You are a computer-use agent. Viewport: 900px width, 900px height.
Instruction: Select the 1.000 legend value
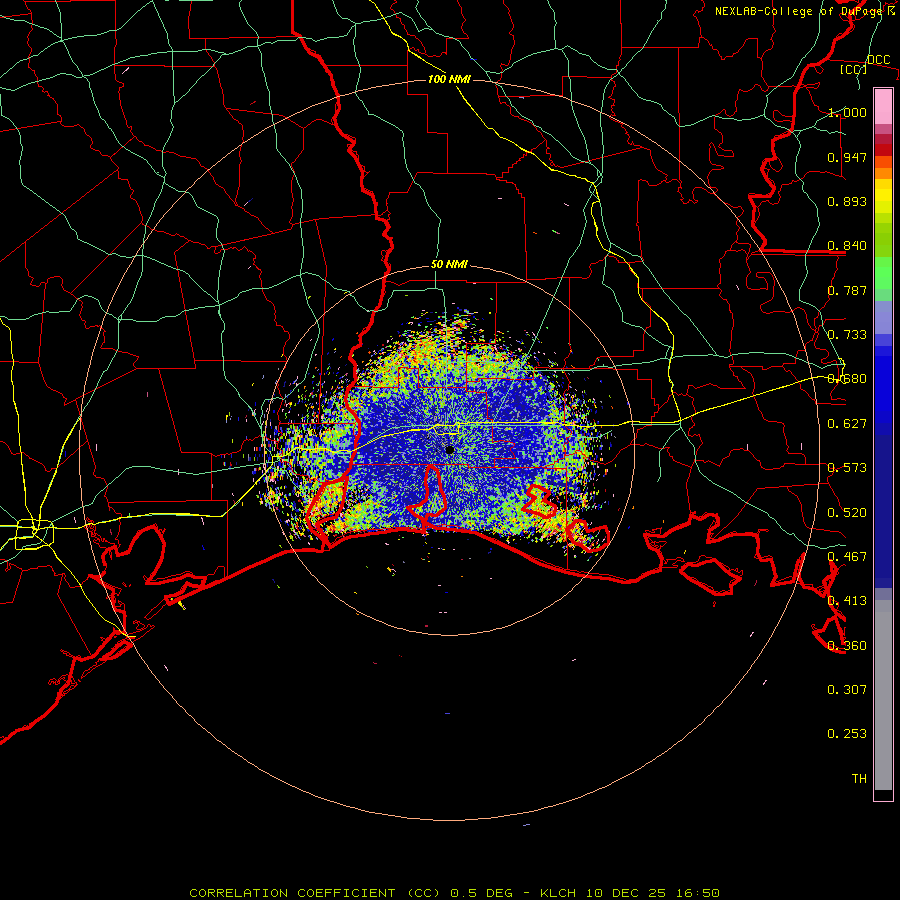click(x=847, y=112)
